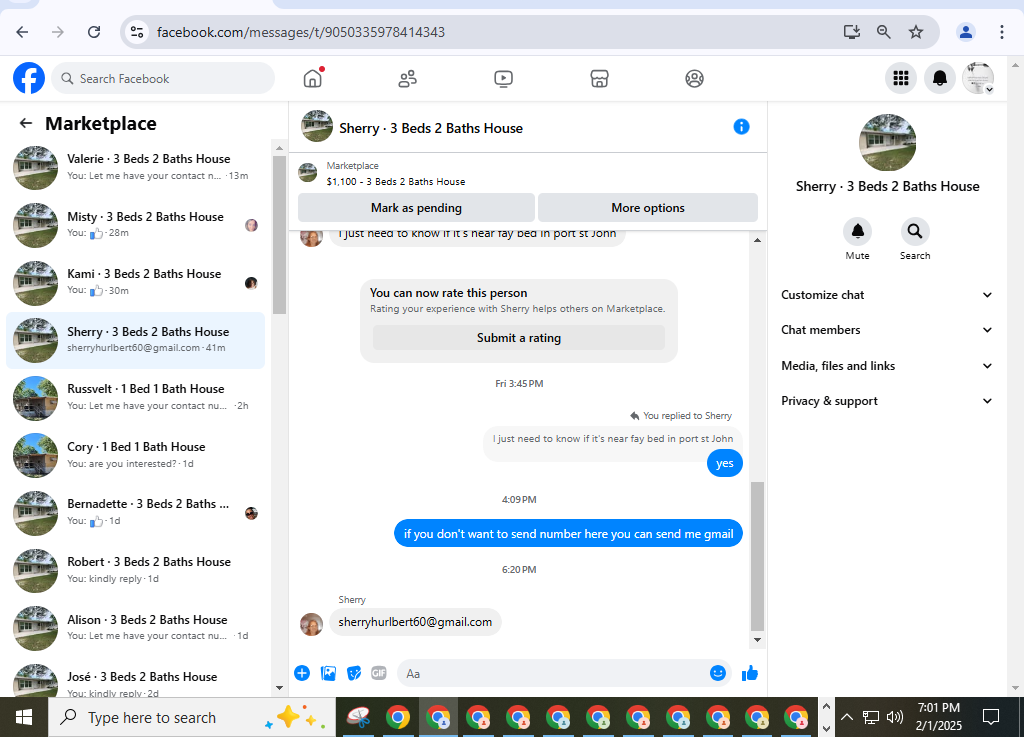
Task: Bookmark this page star icon
Action: tap(916, 32)
